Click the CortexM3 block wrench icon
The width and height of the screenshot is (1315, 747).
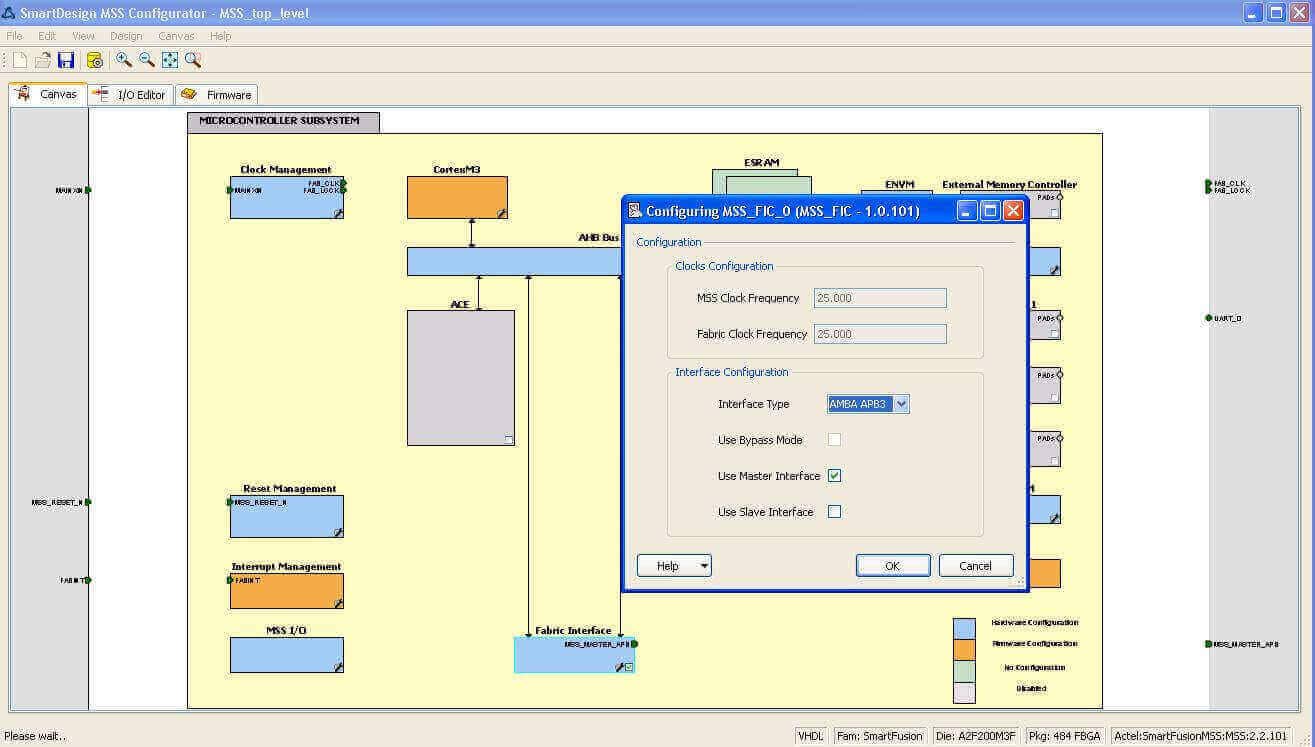point(502,213)
